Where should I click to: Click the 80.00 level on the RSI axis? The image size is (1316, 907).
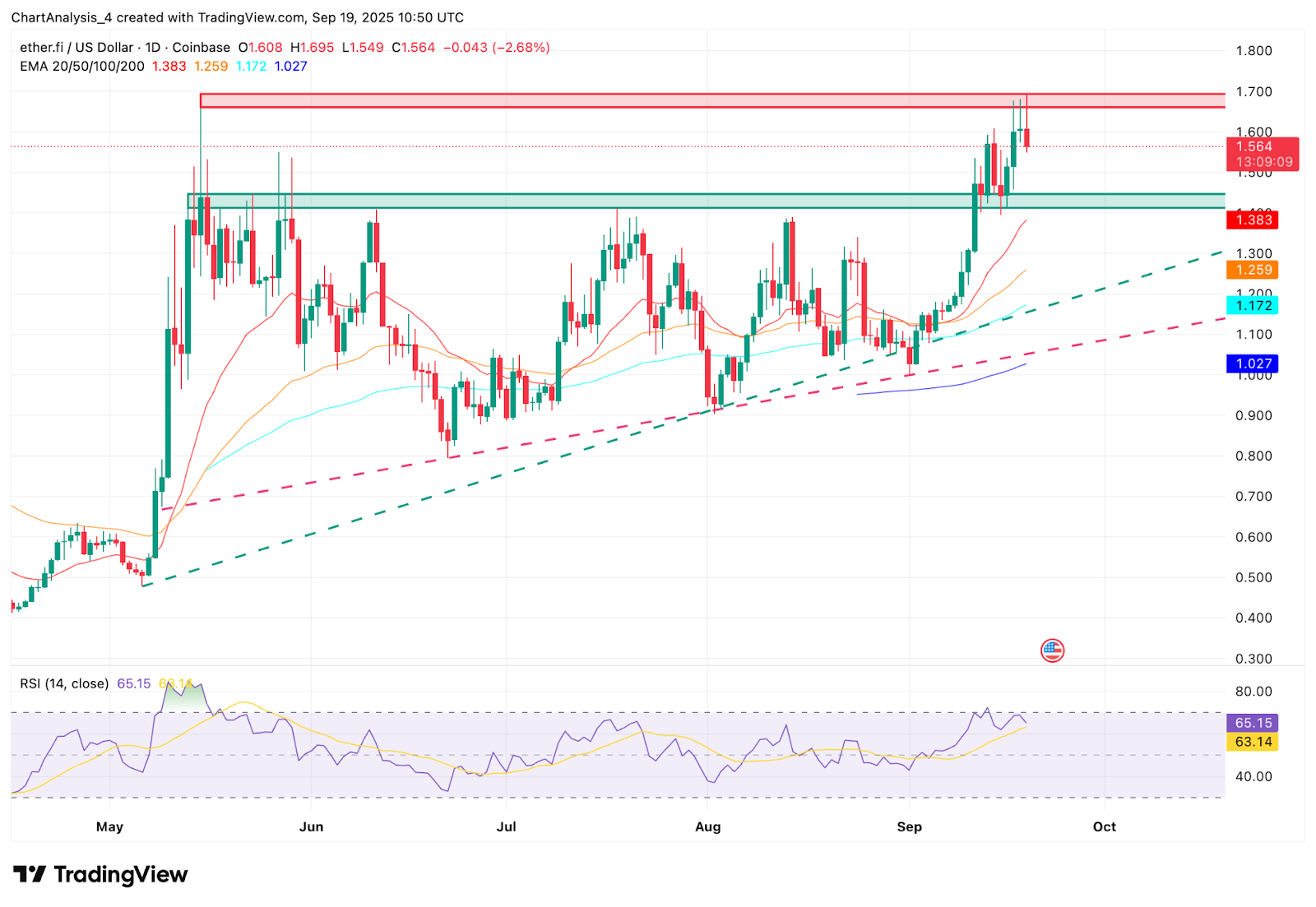[1253, 692]
